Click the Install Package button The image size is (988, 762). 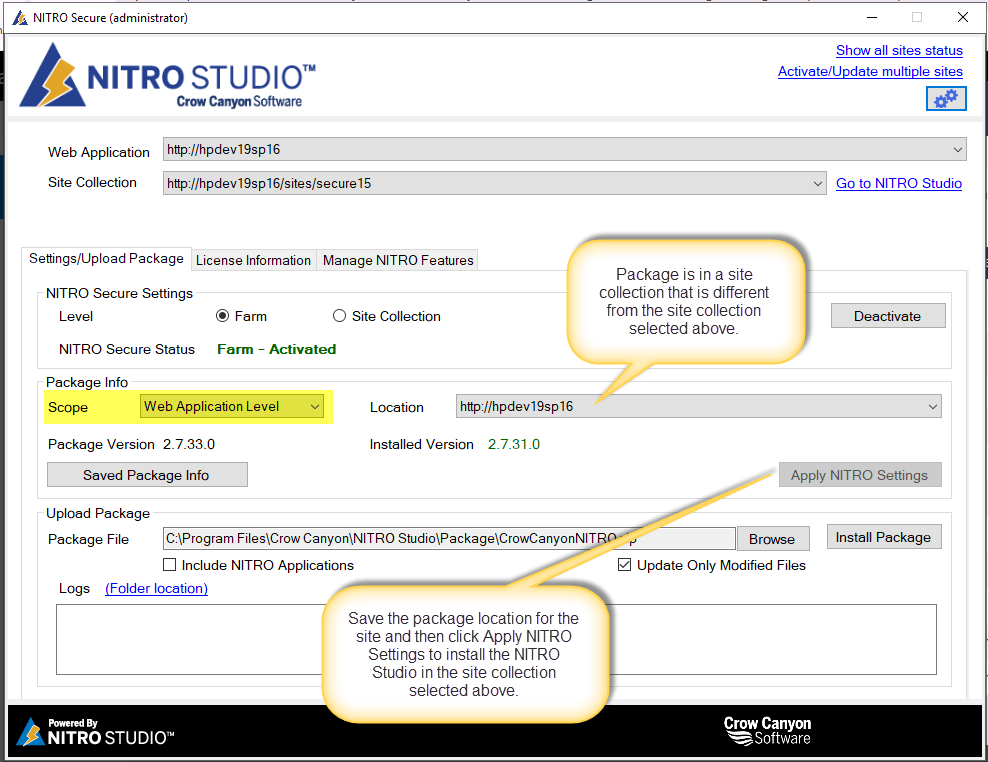coord(884,537)
